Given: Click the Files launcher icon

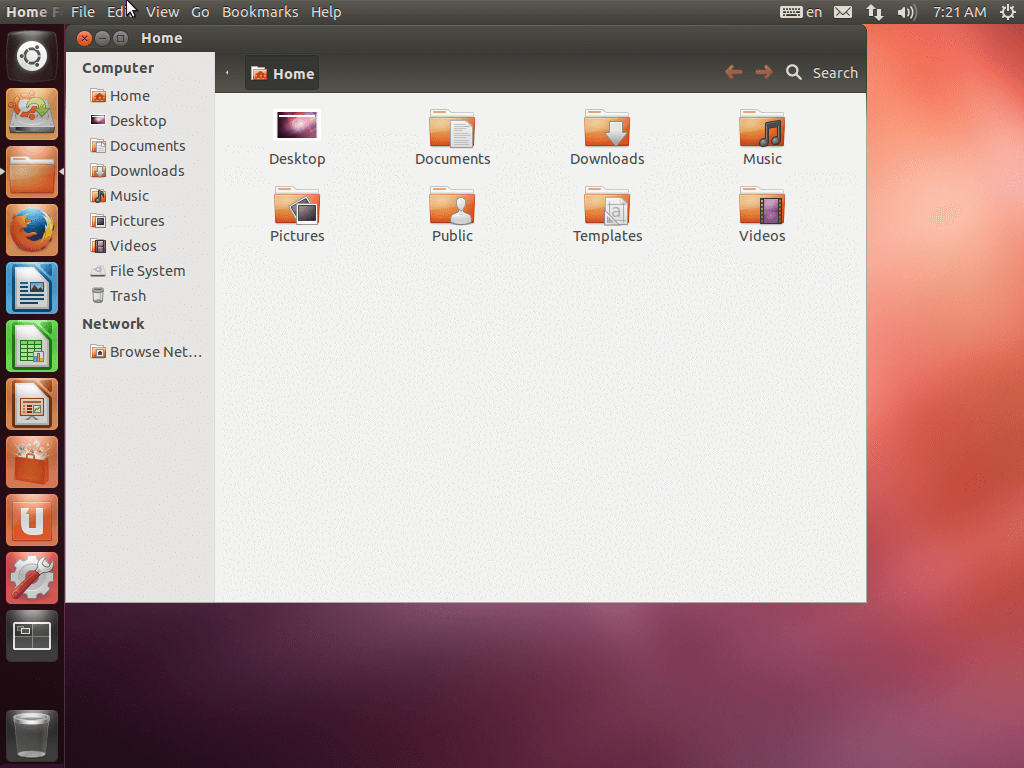Looking at the screenshot, I should (x=32, y=172).
